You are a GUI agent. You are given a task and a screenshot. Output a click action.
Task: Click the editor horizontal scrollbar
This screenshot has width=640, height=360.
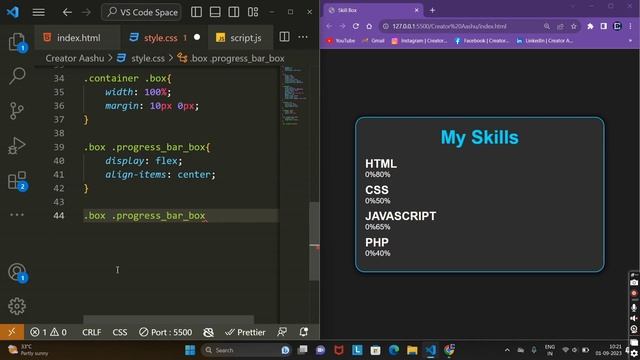tap(168, 319)
